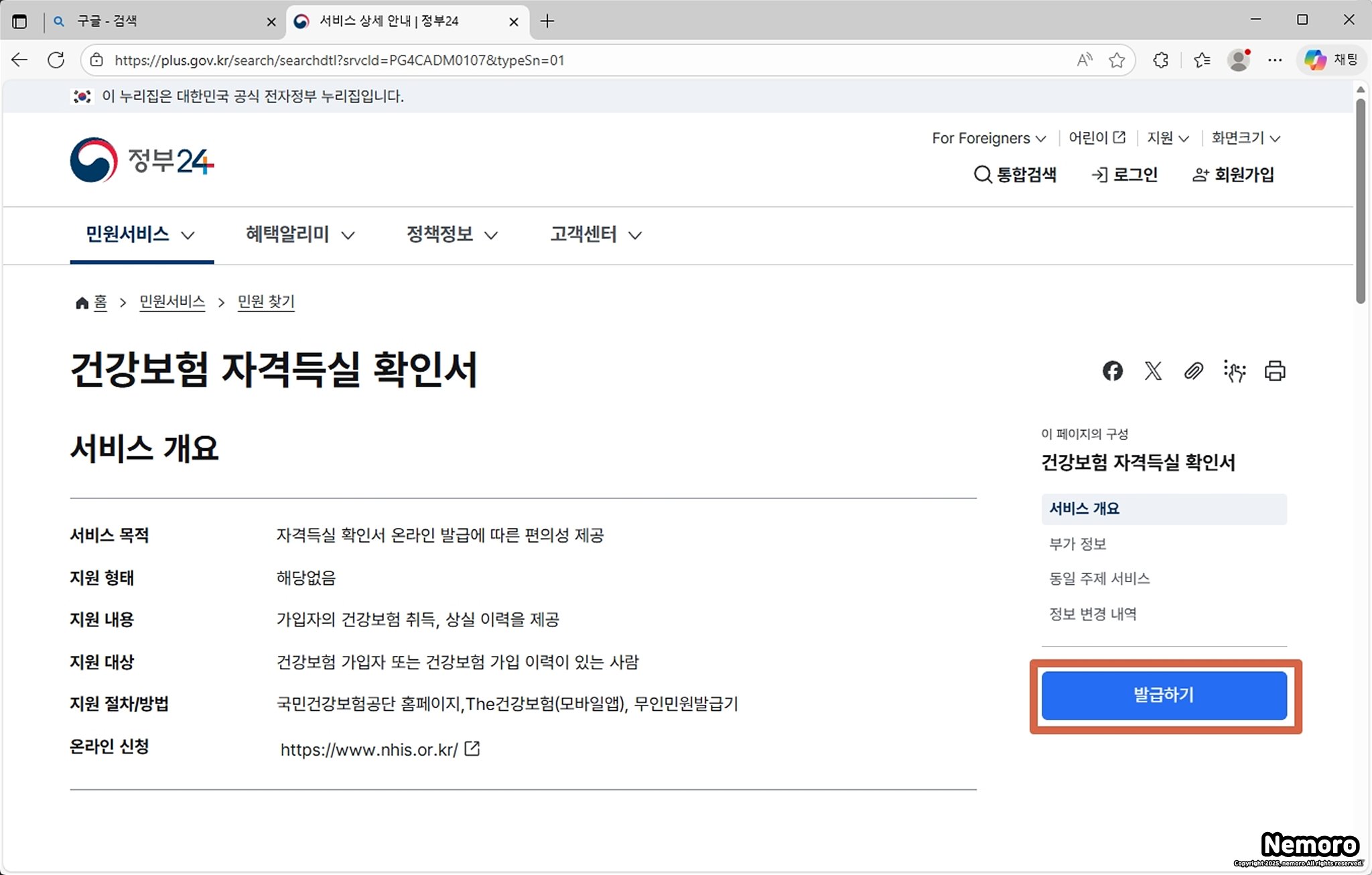Click the 정부24 logo
Viewport: 1372px width, 875px height.
click(x=142, y=160)
